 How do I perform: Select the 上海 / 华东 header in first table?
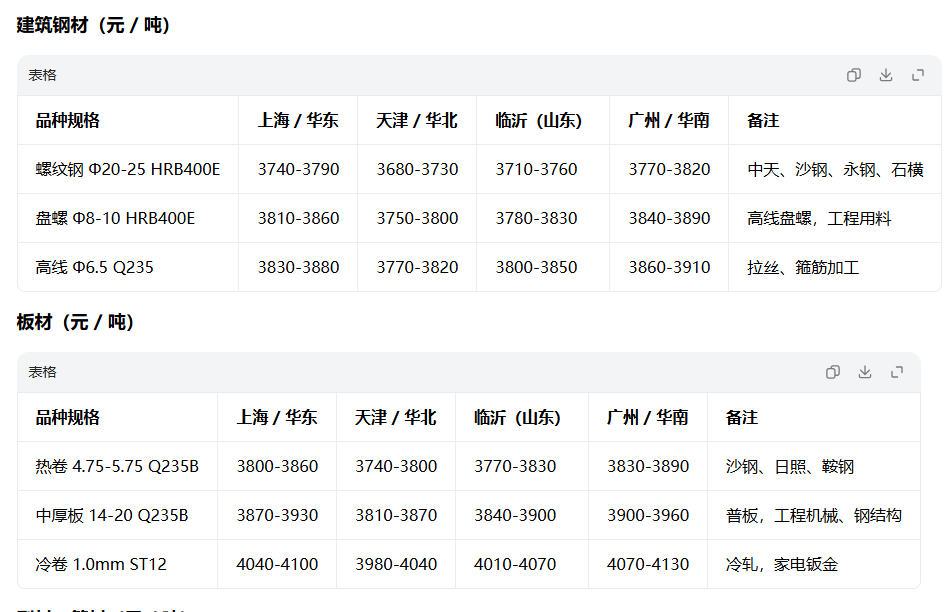298,120
